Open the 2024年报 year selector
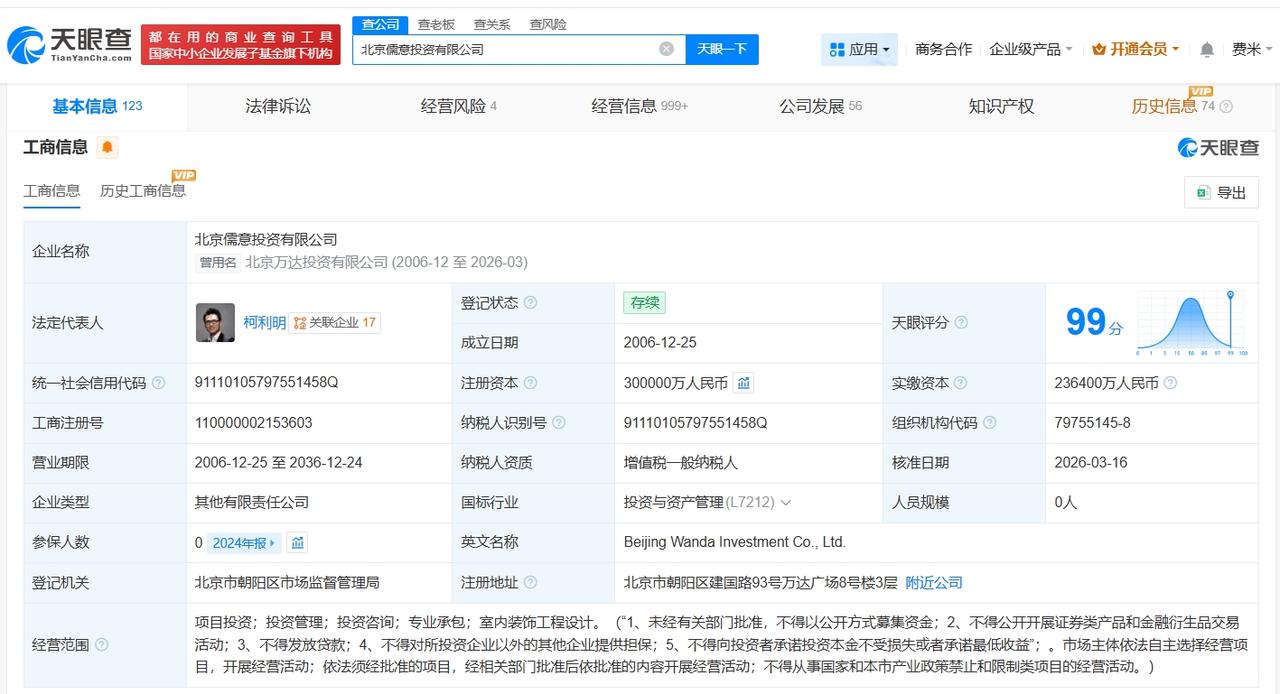Image resolution: width=1280 pixels, height=694 pixels. click(244, 543)
